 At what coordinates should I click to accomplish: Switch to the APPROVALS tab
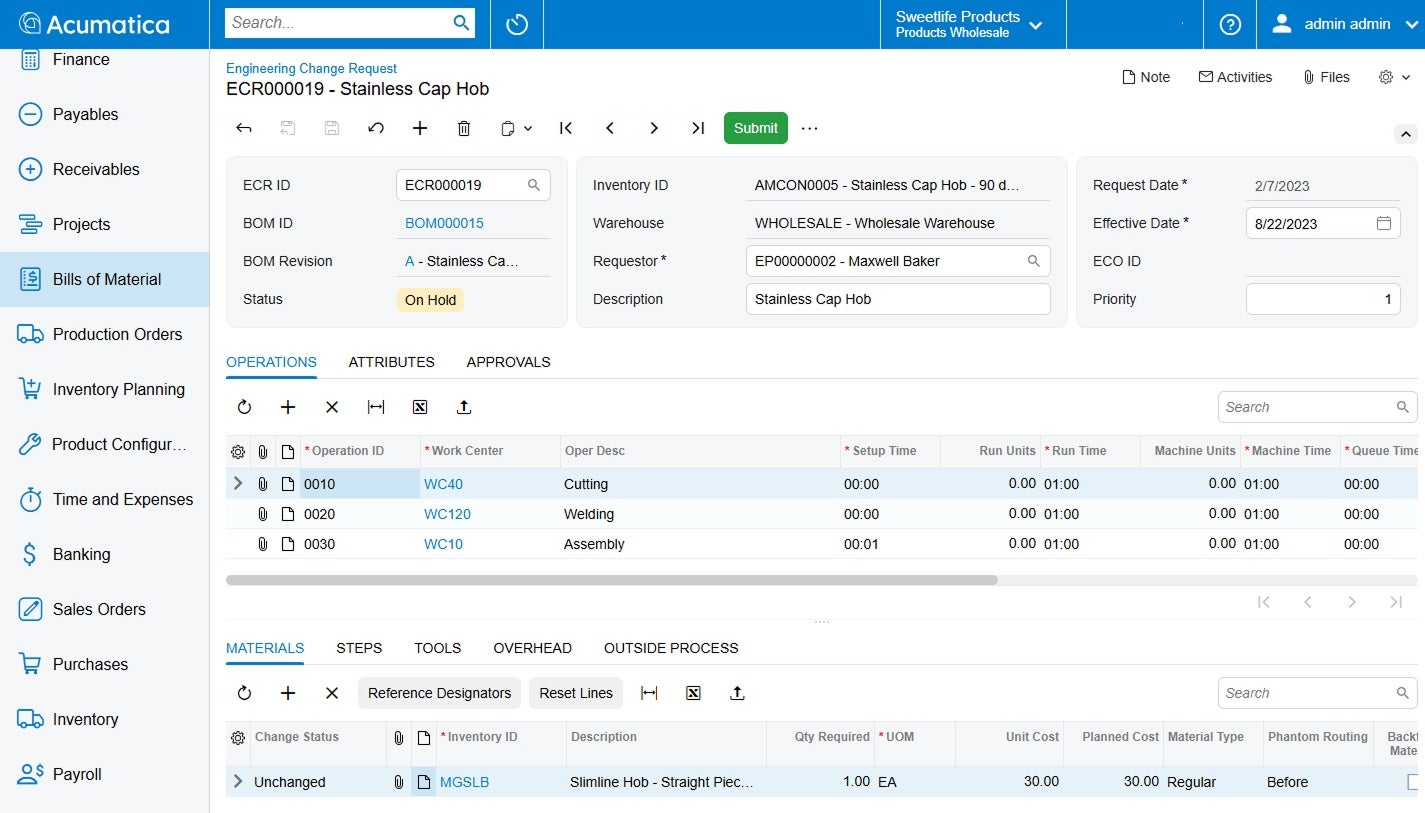[x=508, y=361]
